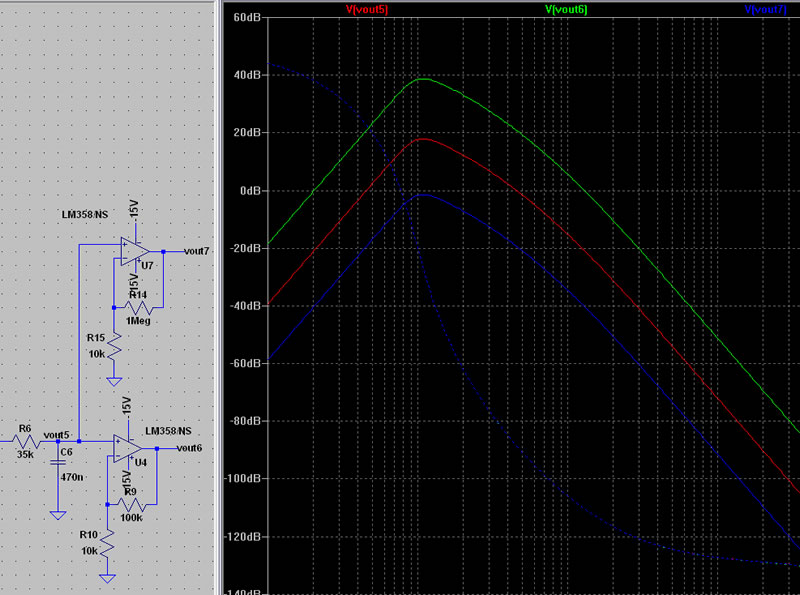
Task: Click the 100k value of R9
Action: [131, 517]
